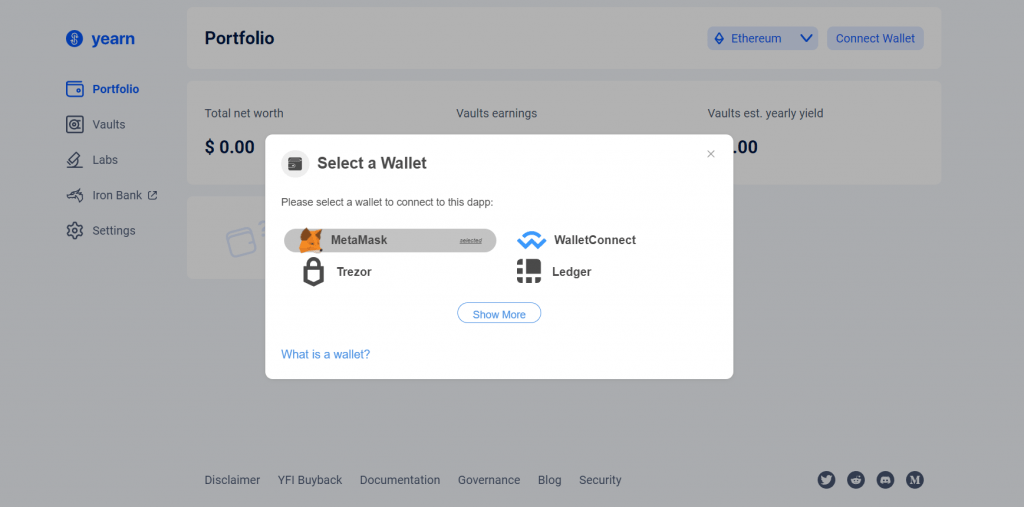Click the yearn logo icon

pyautogui.click(x=73, y=39)
